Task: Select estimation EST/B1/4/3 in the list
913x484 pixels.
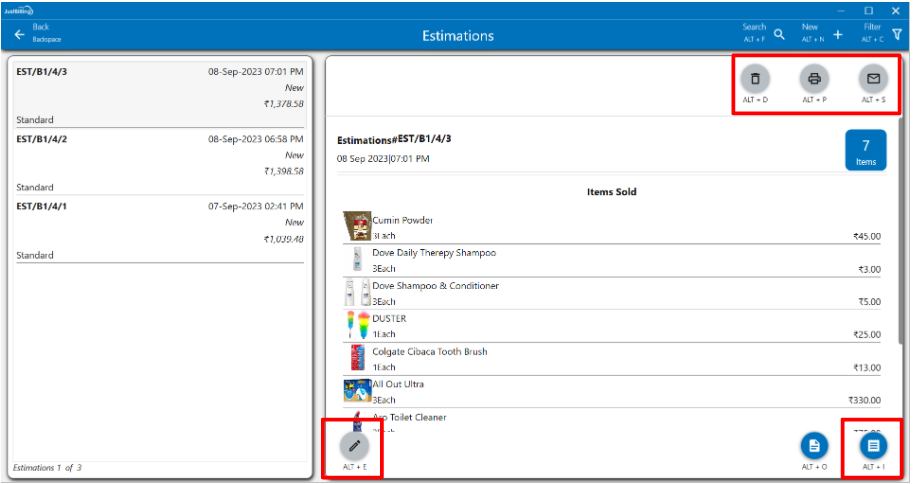Action: pos(160,94)
